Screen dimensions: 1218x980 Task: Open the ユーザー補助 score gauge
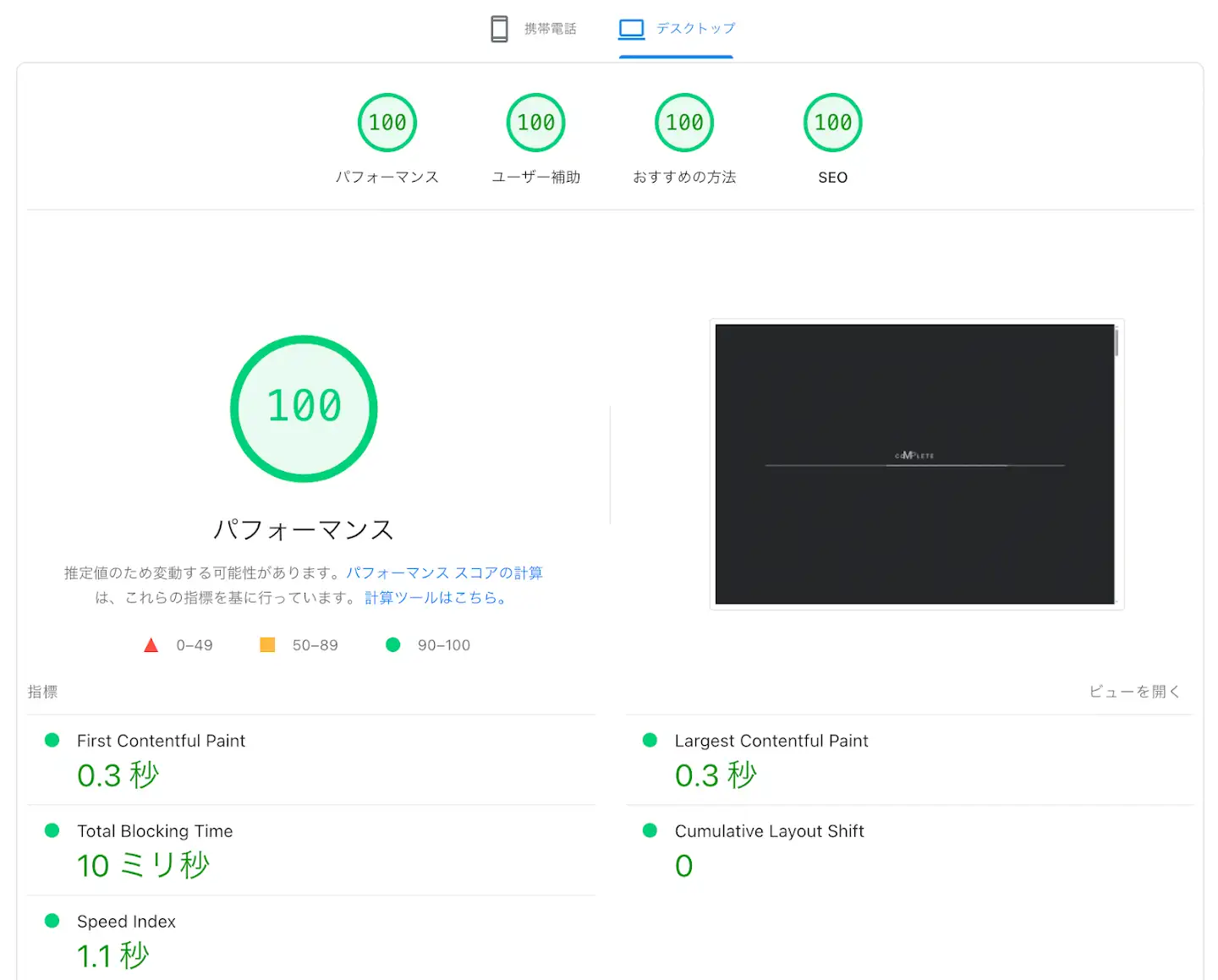(536, 123)
